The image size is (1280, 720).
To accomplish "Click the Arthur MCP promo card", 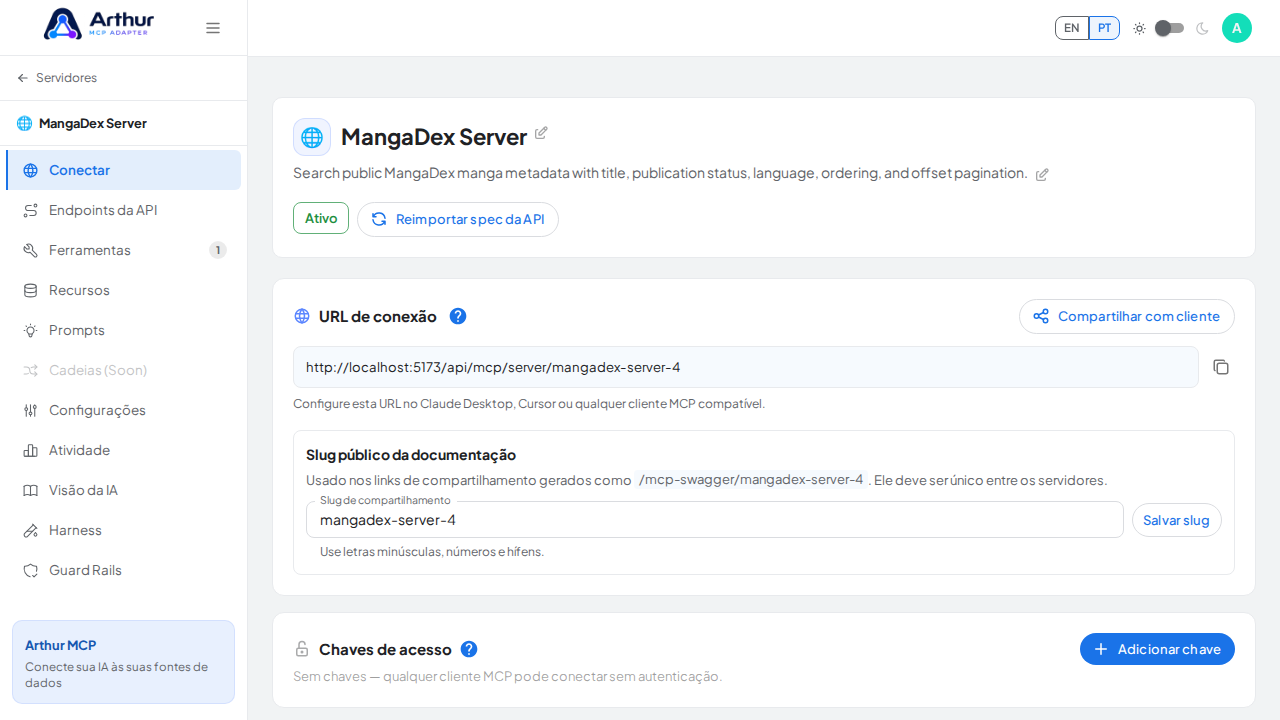I will (x=124, y=662).
